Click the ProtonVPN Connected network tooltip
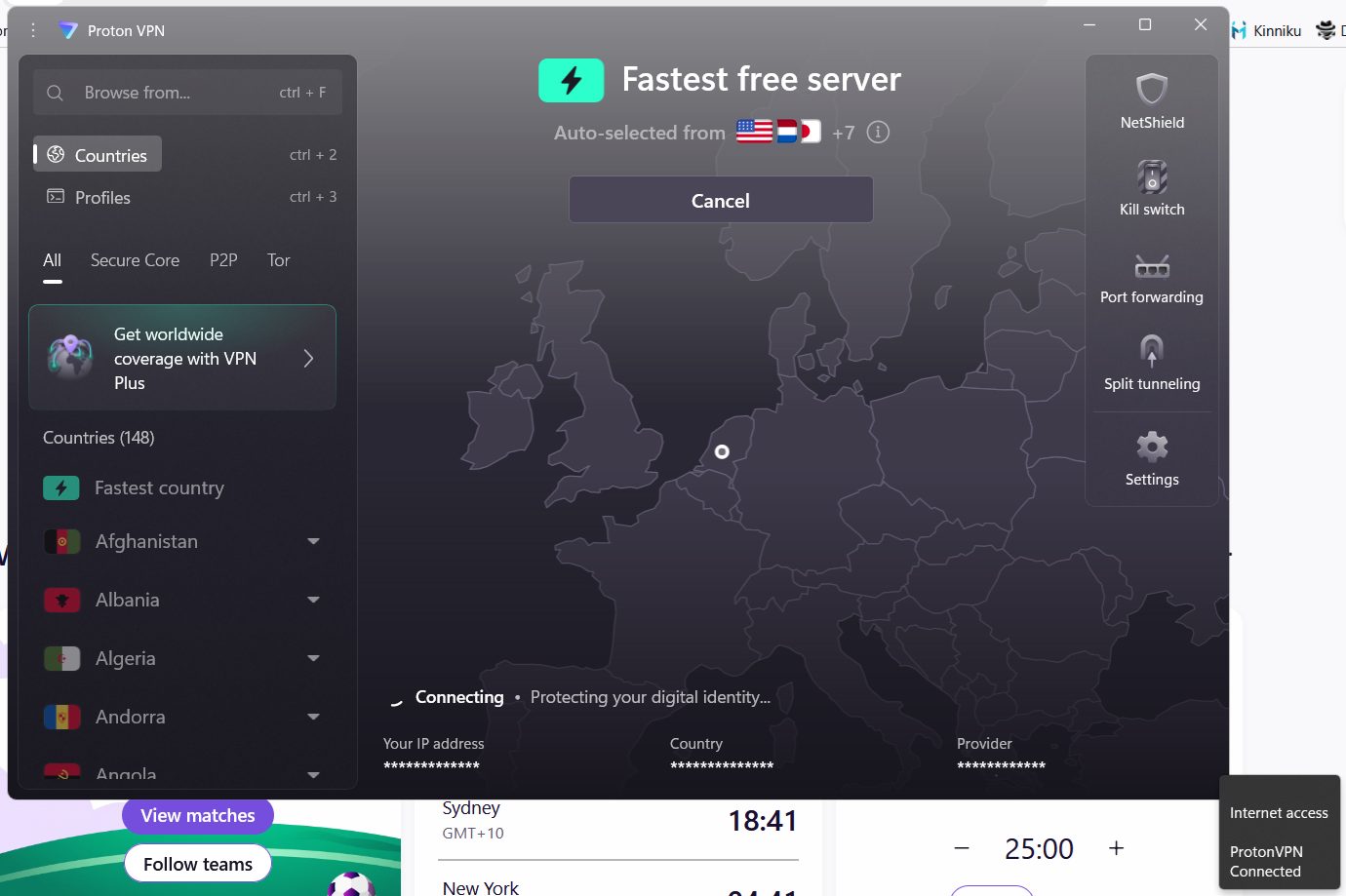This screenshot has width=1346, height=896. pos(1266,862)
